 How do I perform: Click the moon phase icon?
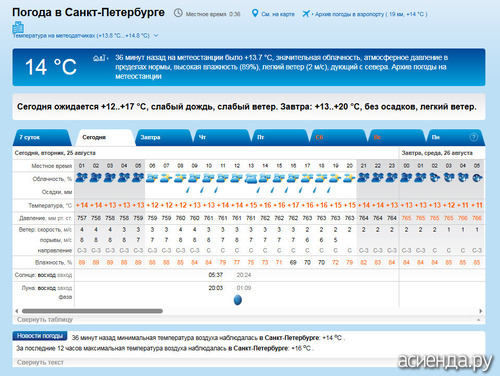[x=238, y=300]
